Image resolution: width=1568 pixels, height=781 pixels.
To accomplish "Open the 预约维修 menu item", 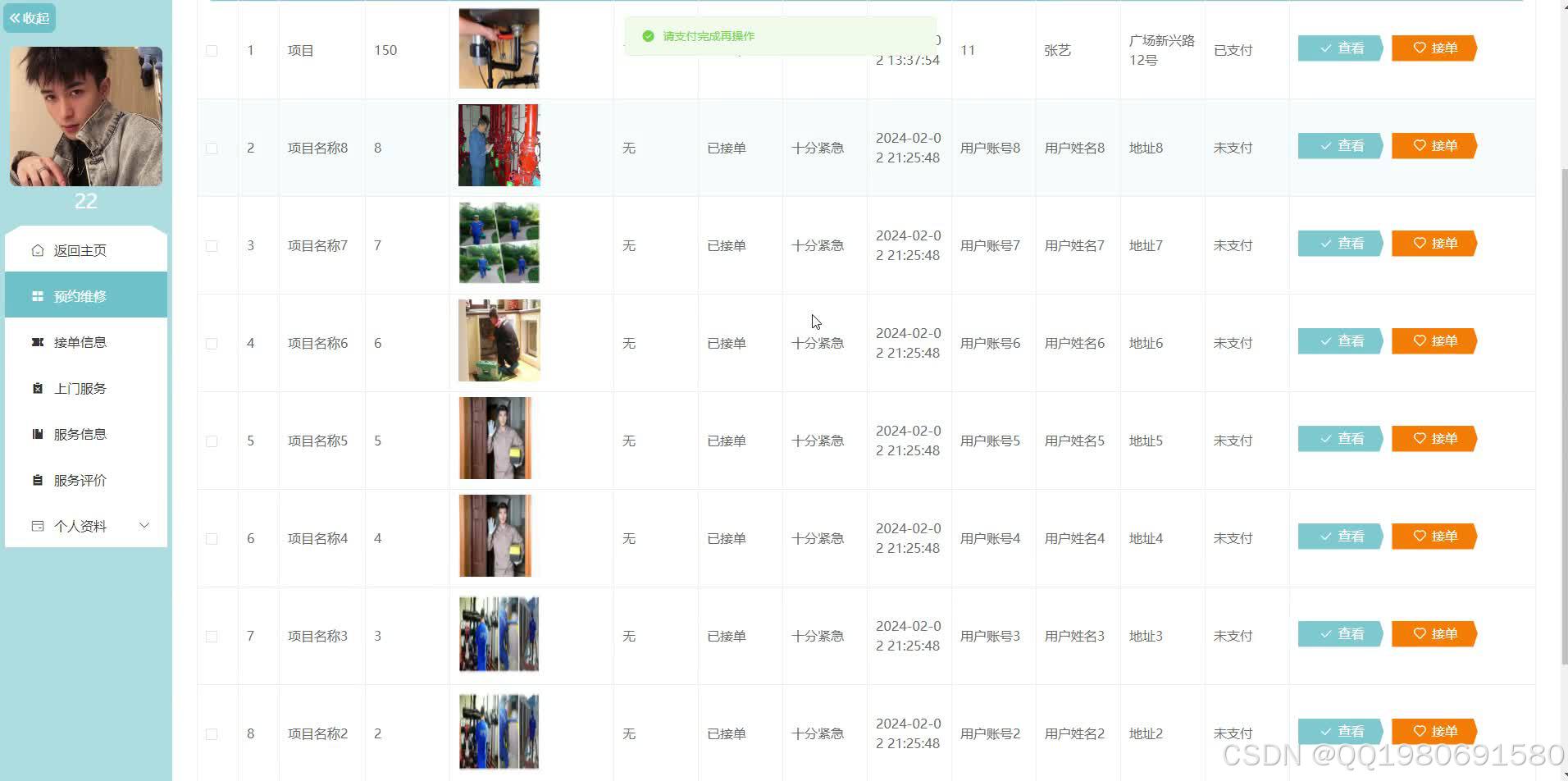I will (86, 296).
